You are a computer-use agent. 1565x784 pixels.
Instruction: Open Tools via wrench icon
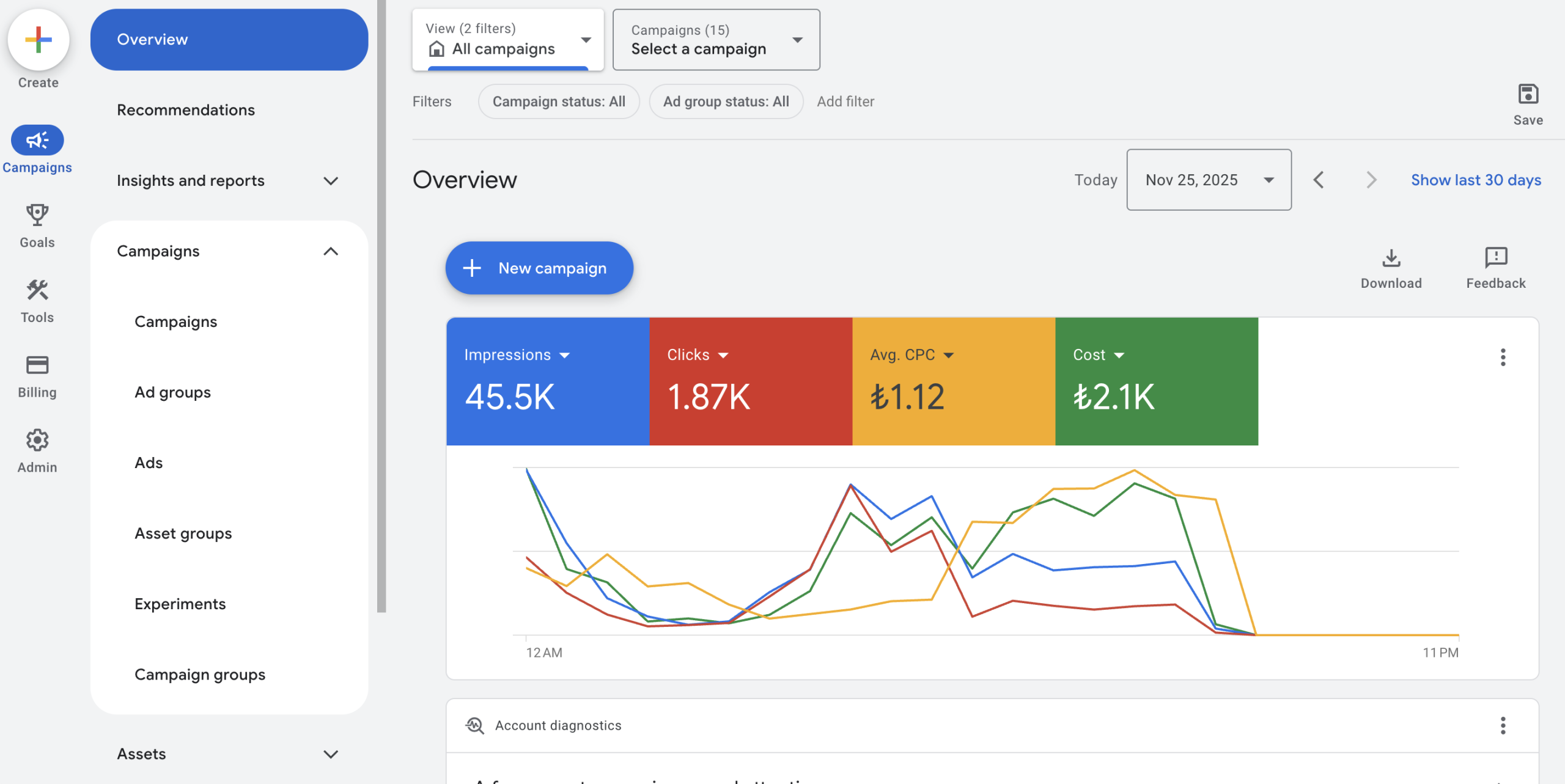tap(37, 290)
